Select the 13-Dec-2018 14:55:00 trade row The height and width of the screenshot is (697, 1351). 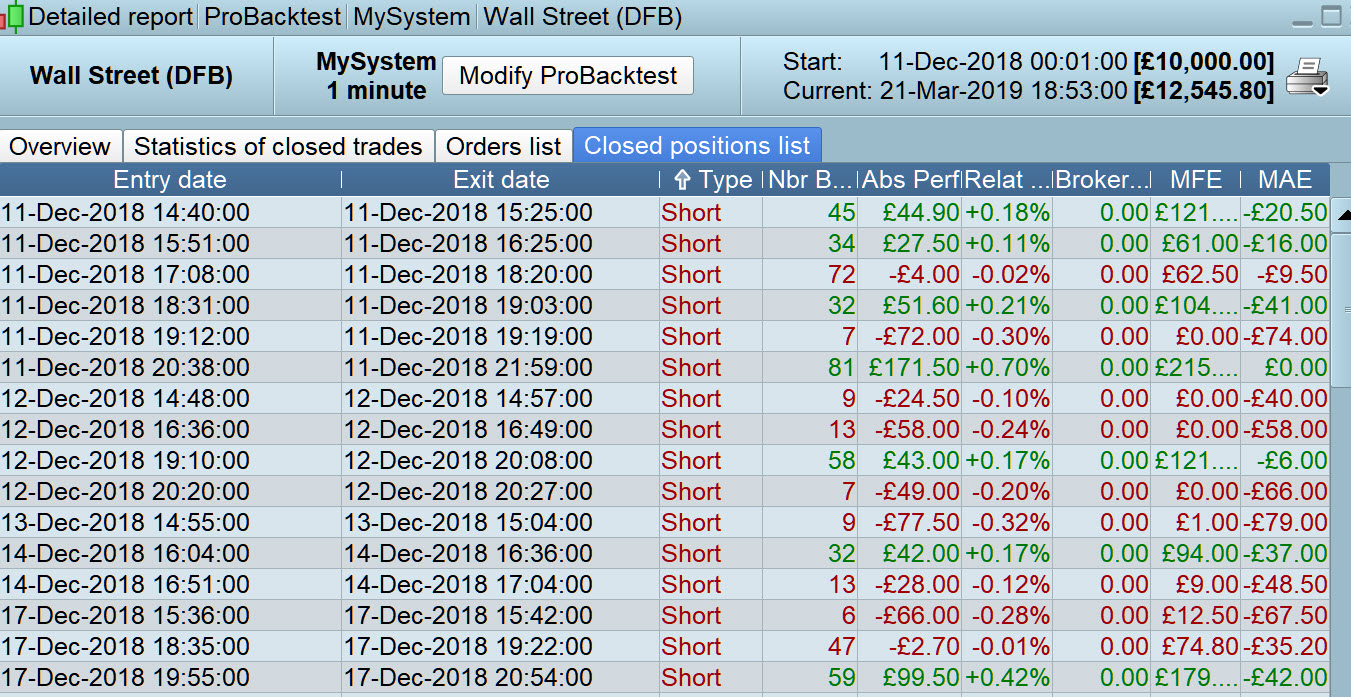[x=500, y=522]
